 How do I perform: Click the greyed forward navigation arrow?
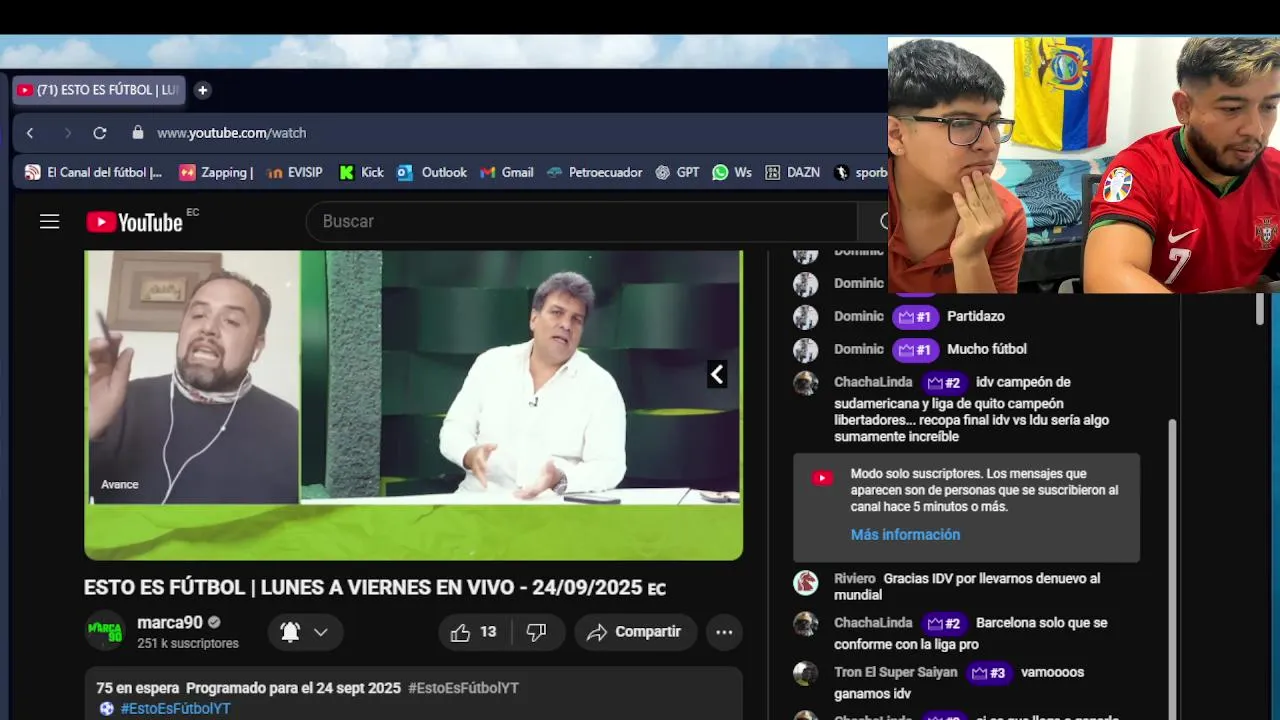[x=67, y=133]
